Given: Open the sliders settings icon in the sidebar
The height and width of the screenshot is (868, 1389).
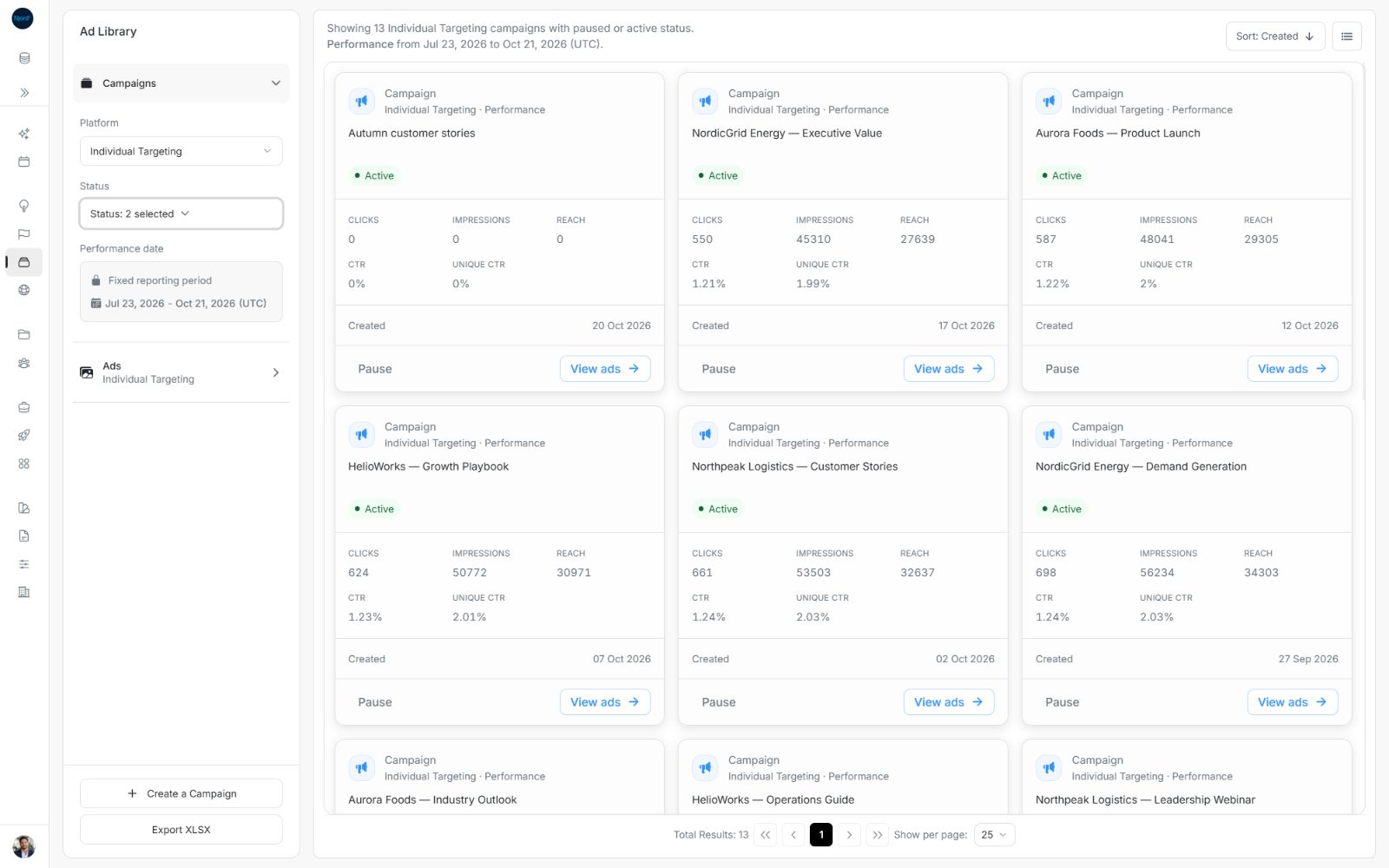Looking at the screenshot, I should click(x=24, y=564).
